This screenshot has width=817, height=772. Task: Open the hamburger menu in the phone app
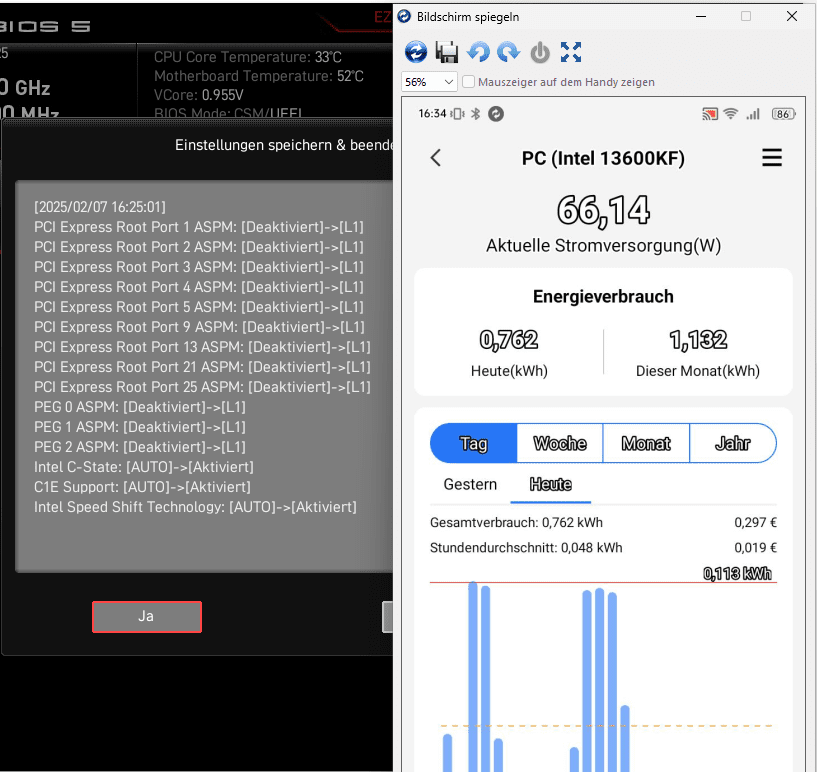[772, 157]
